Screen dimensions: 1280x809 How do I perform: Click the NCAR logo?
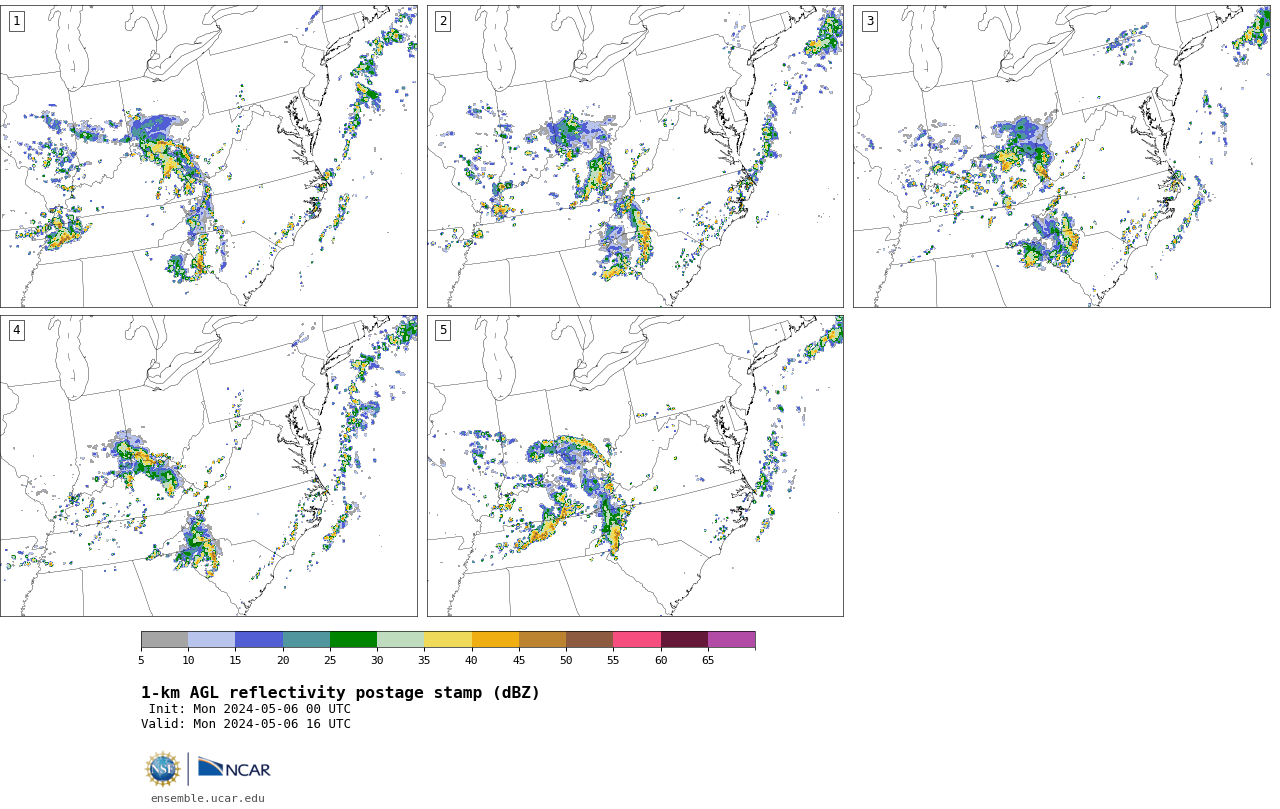coord(234,768)
